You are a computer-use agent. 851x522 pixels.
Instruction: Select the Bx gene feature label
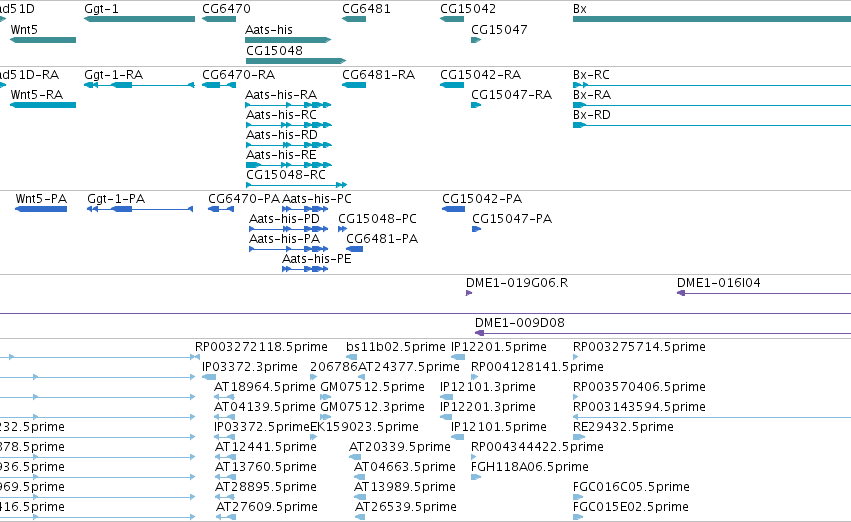[x=580, y=9]
